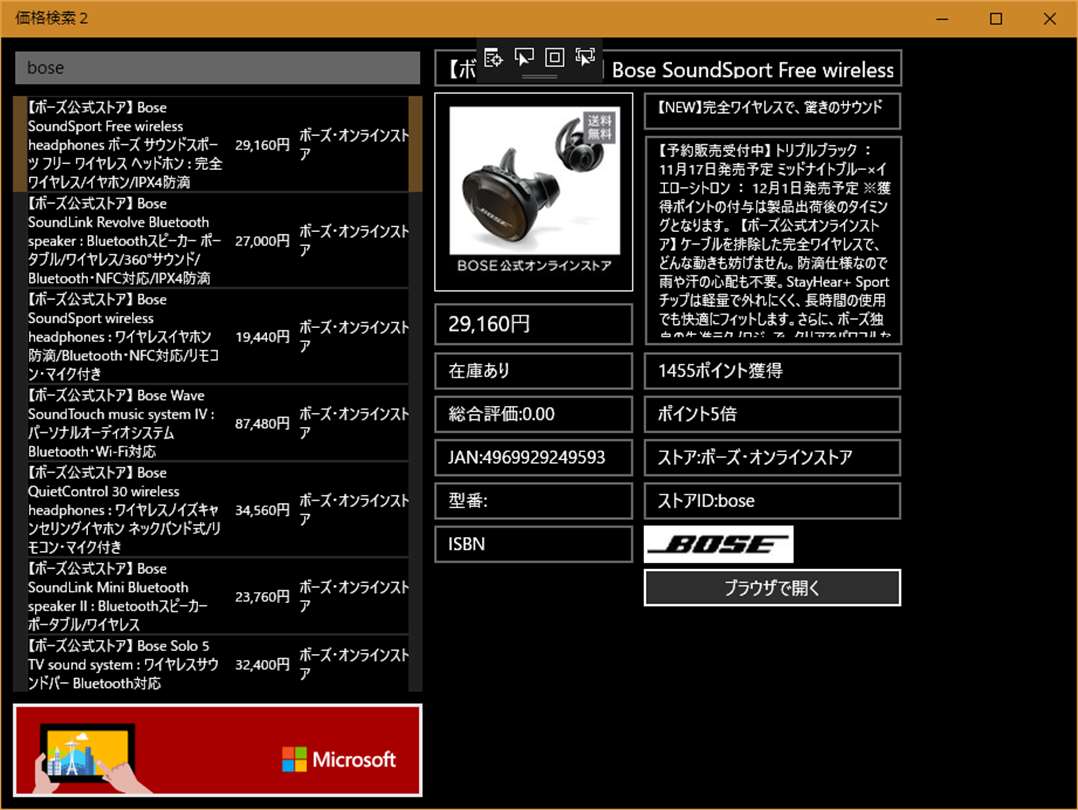The width and height of the screenshot is (1078, 810).
Task: Select the Bose Solo 5 TV sound system row
Action: coord(217,664)
